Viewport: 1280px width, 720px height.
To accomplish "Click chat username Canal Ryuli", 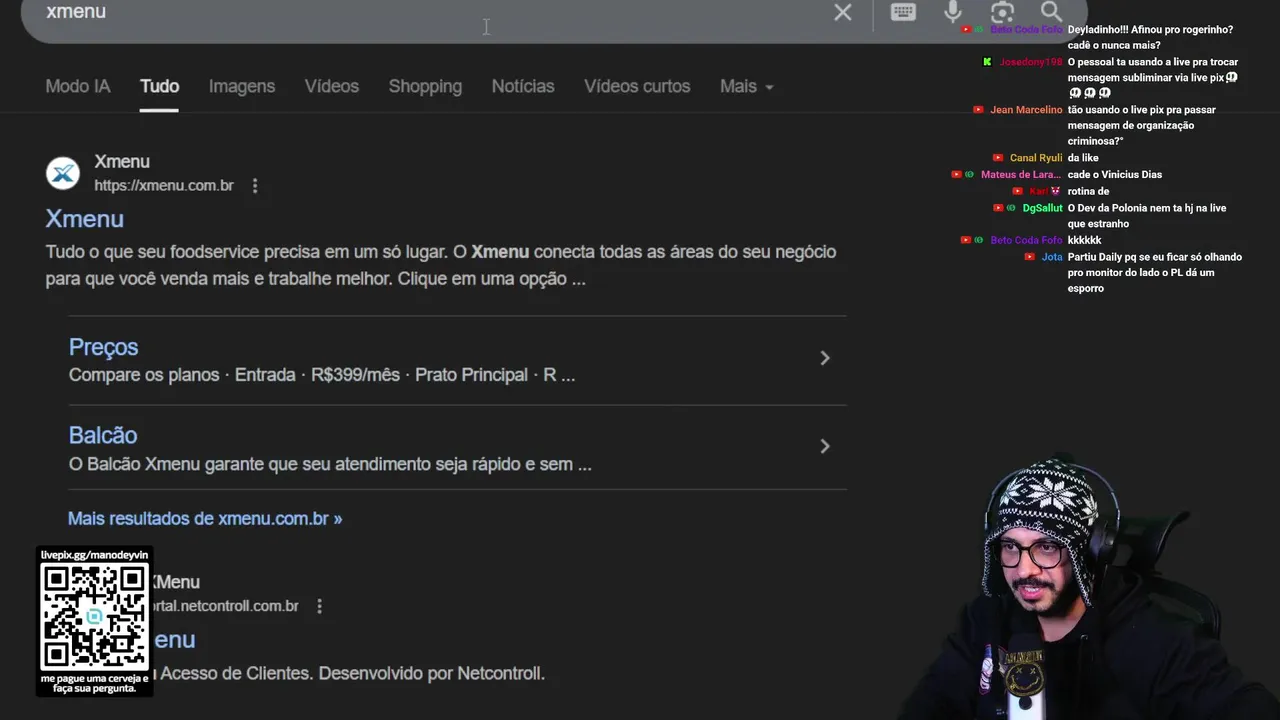I will coord(1036,158).
